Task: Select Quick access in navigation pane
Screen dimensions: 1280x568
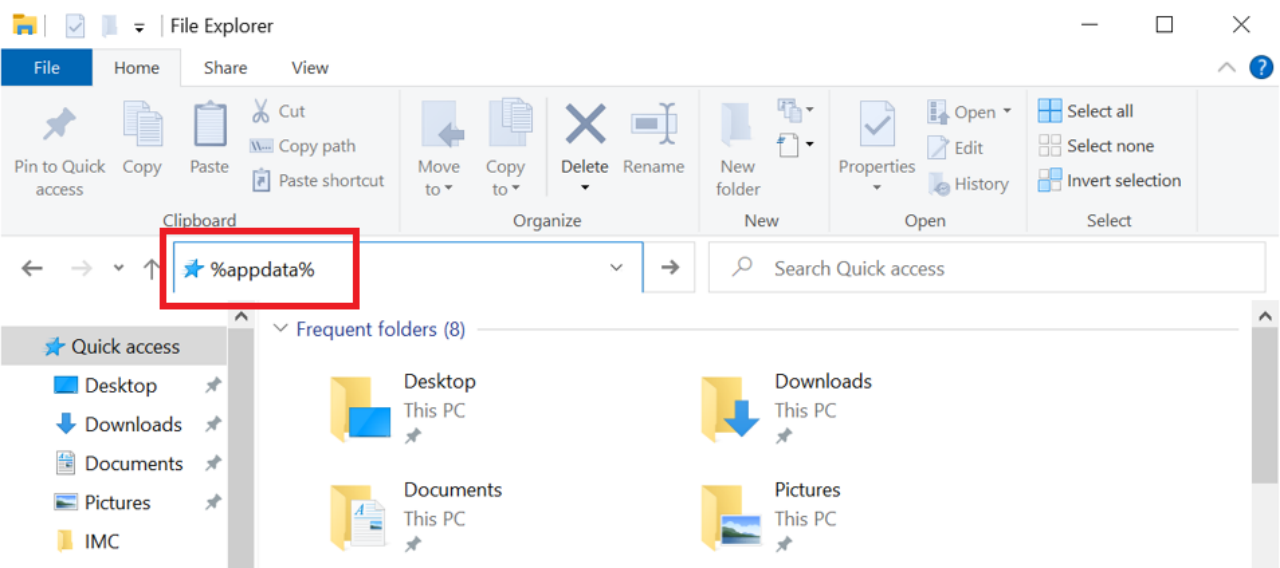Action: [113, 347]
